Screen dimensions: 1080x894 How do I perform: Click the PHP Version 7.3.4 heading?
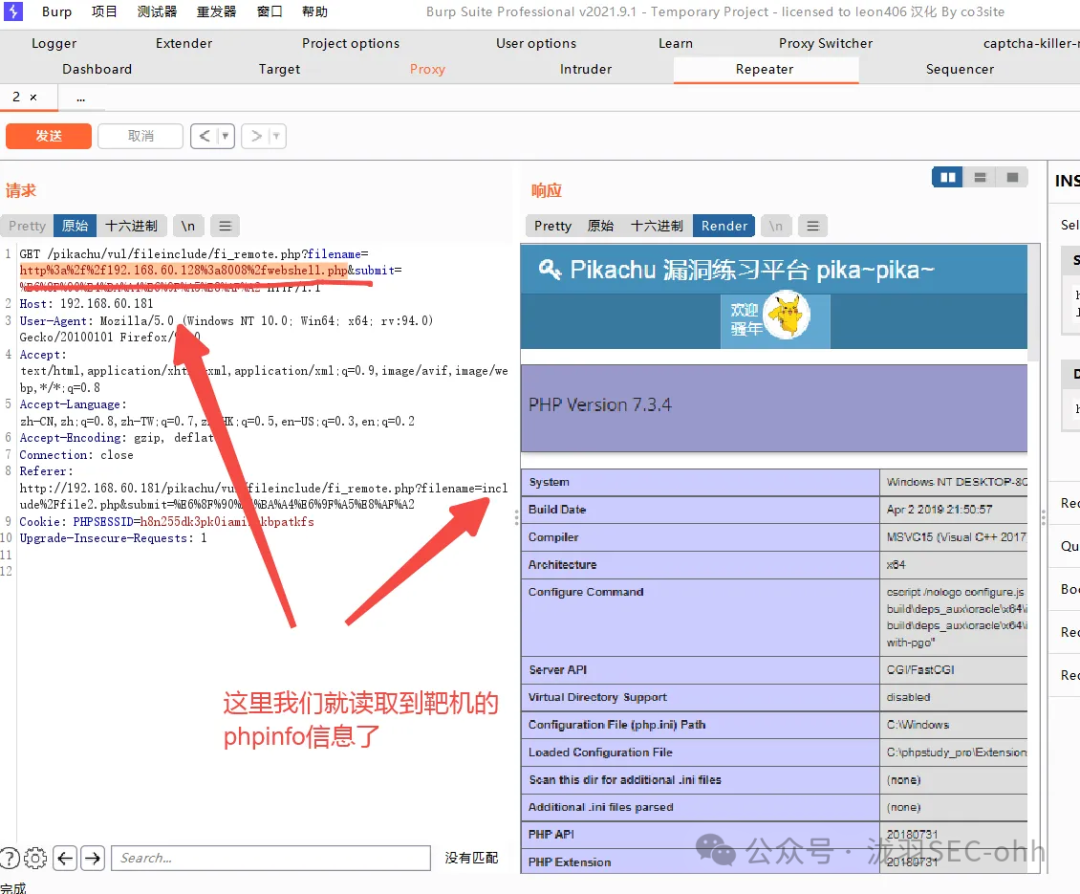(599, 405)
